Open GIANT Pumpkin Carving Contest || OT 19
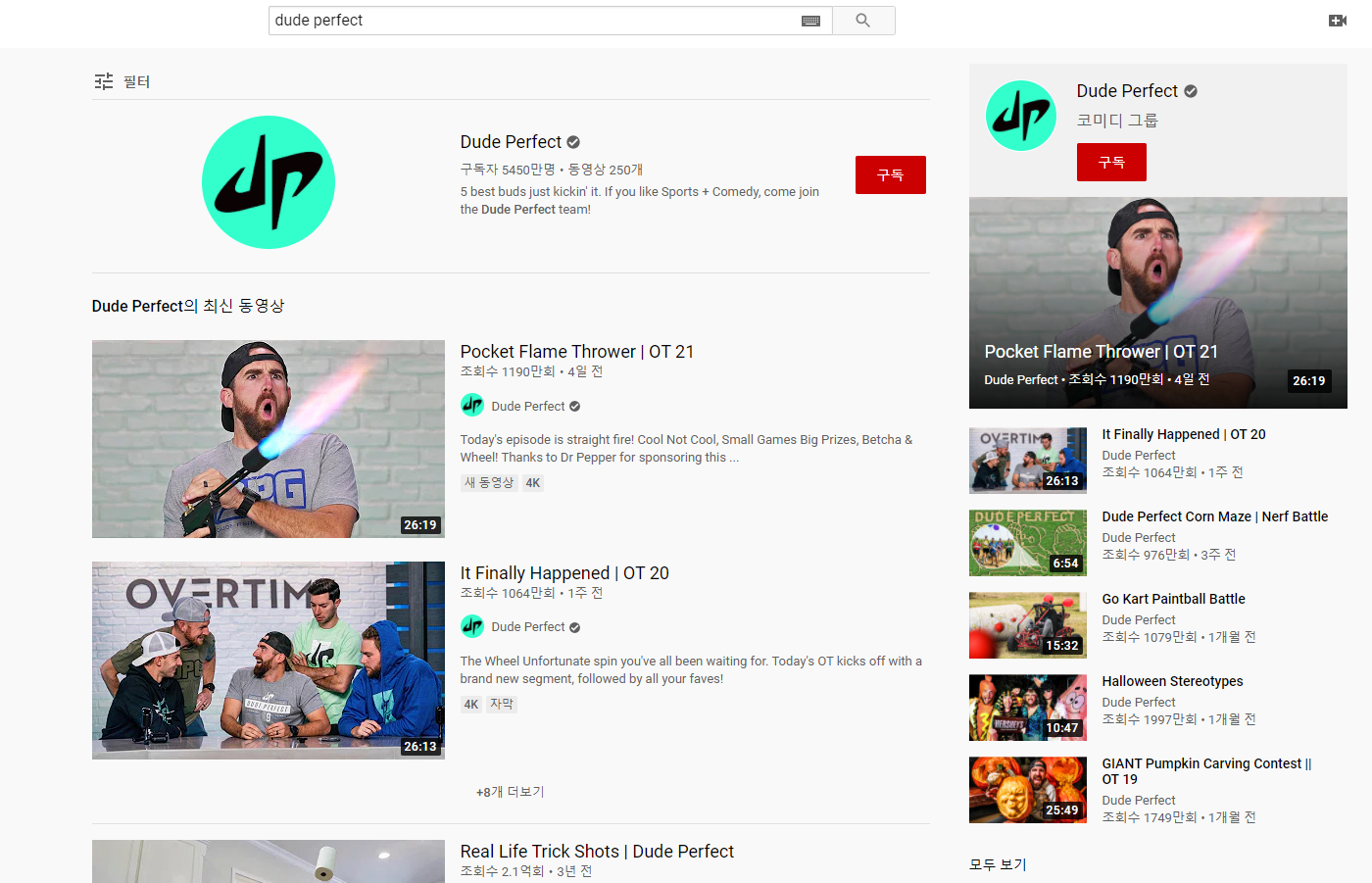 pos(1207,771)
